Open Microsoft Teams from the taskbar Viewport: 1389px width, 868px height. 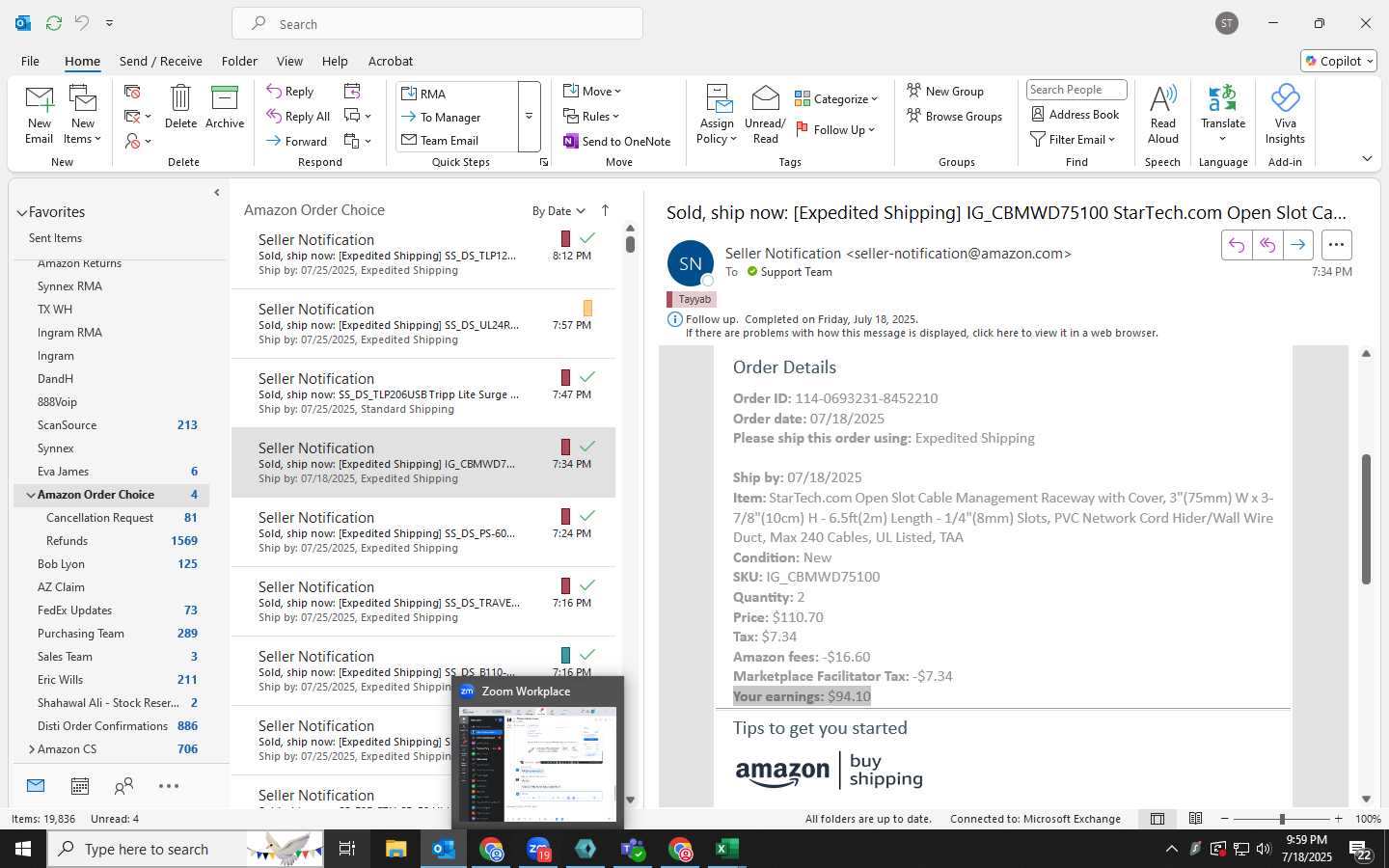633,849
